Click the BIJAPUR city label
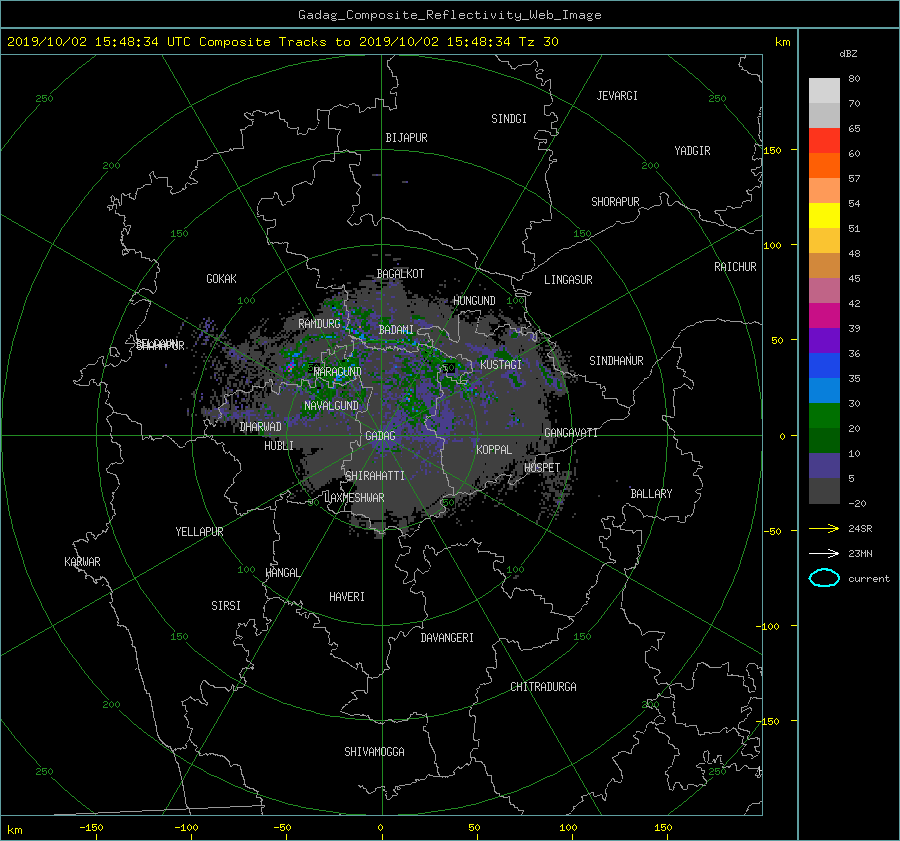 tap(406, 138)
